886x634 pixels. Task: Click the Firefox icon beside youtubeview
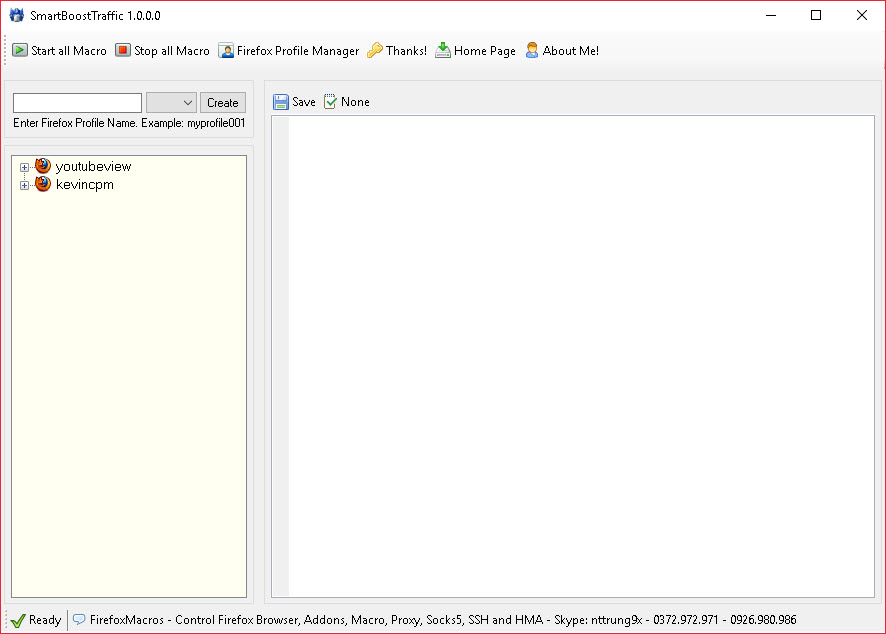coord(43,166)
